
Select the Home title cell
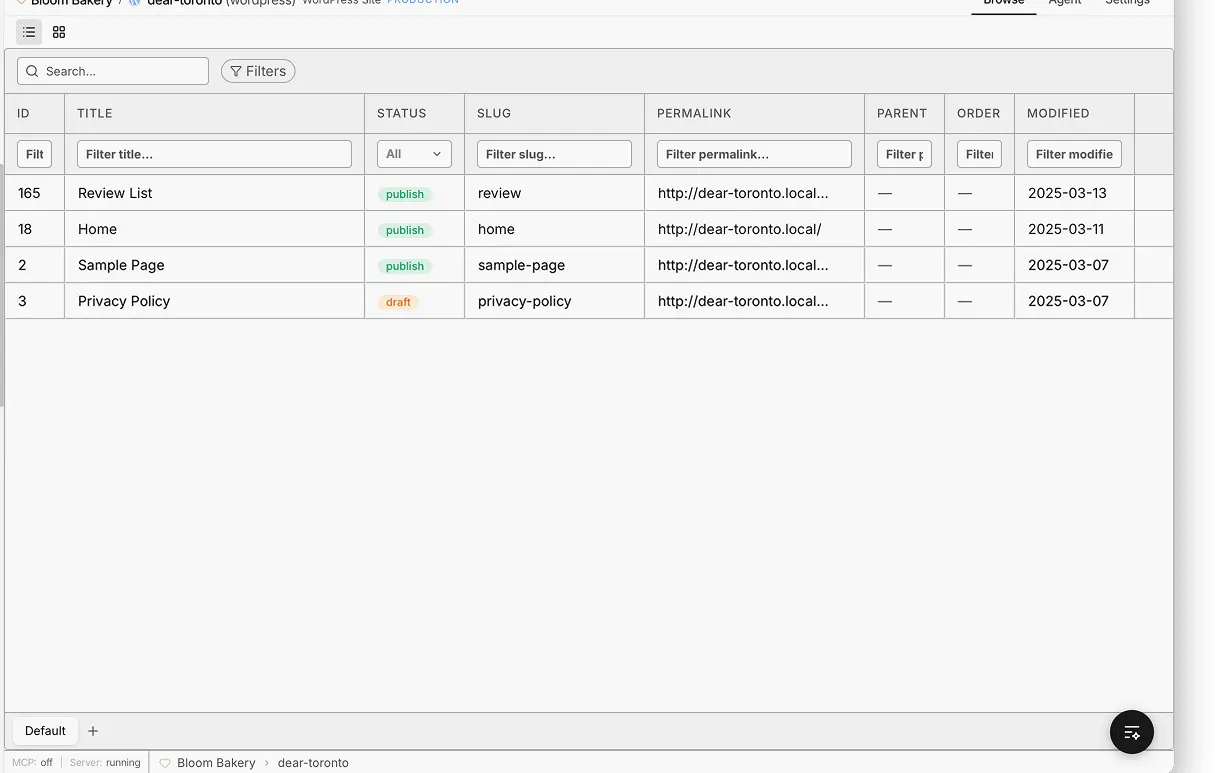tap(214, 229)
